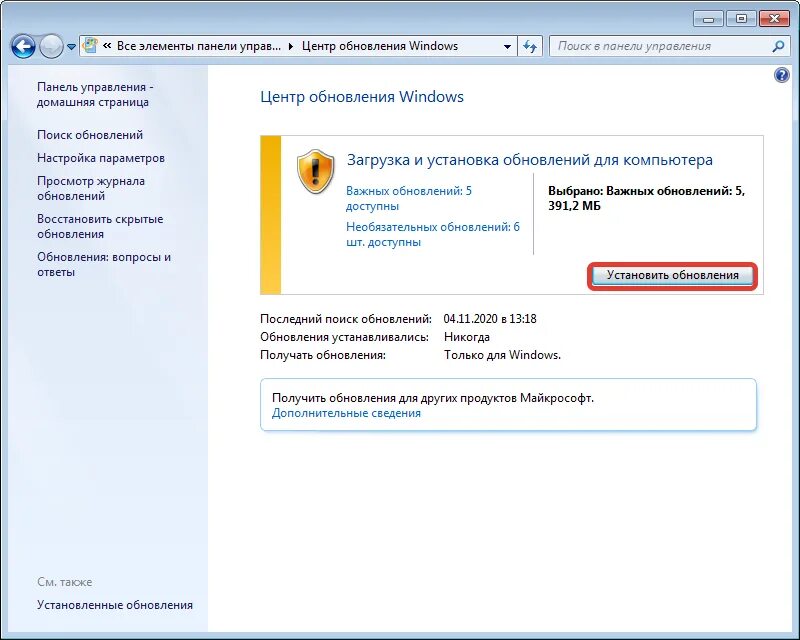
Task: Click the yellow shield warning icon
Action: point(316,171)
